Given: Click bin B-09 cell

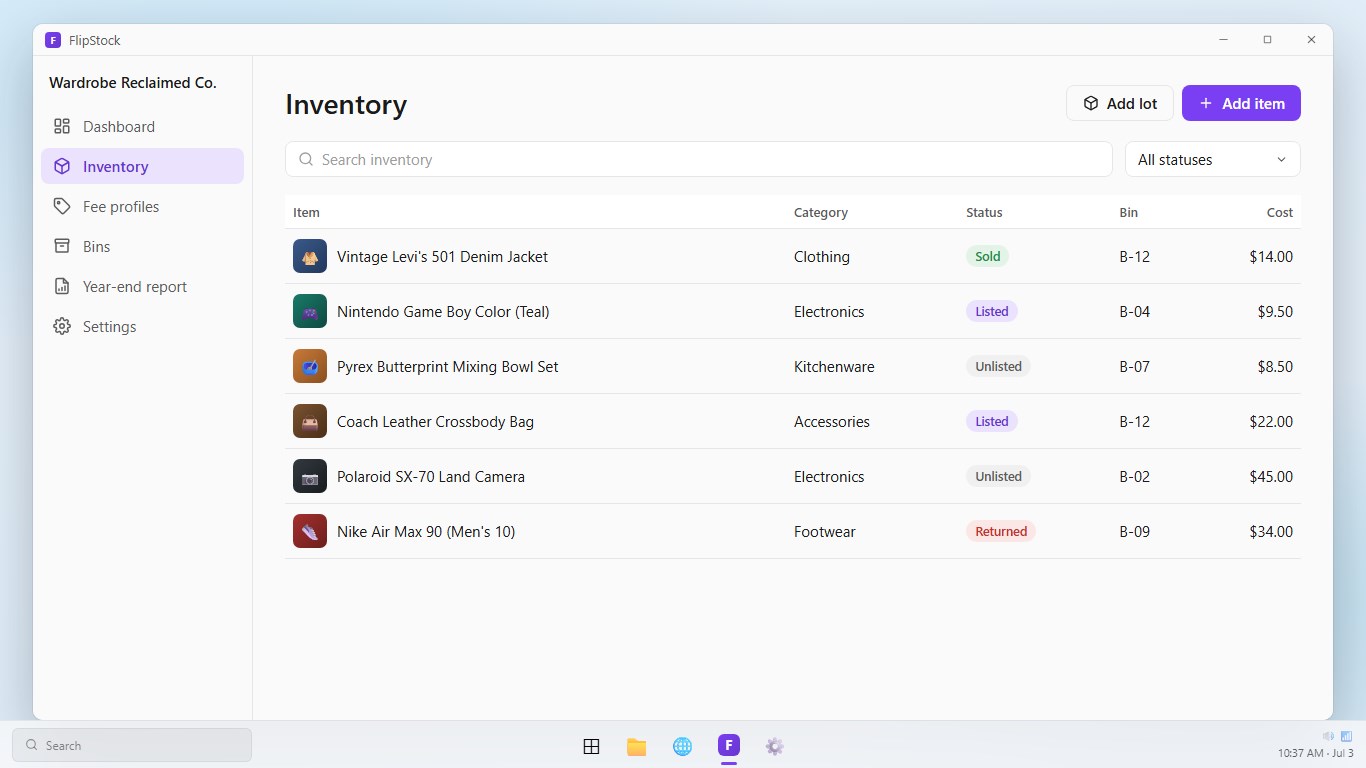Looking at the screenshot, I should (1135, 531).
